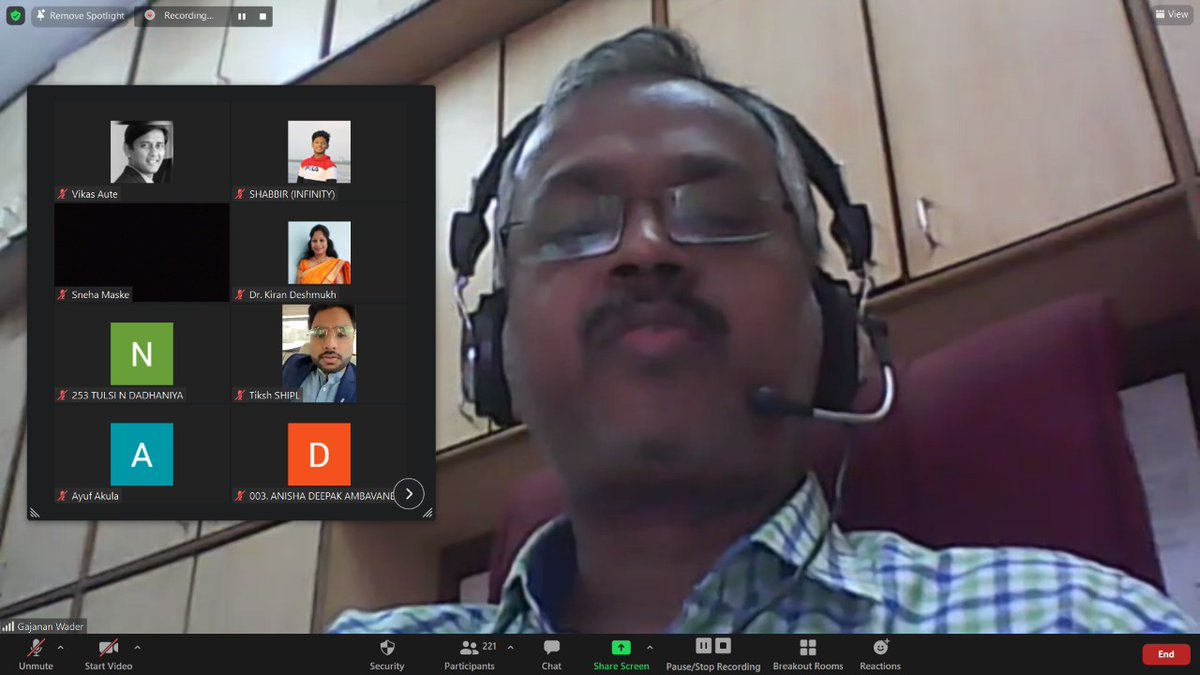This screenshot has height=675, width=1200.
Task: Pause the recording from top bar
Action: coord(242,16)
